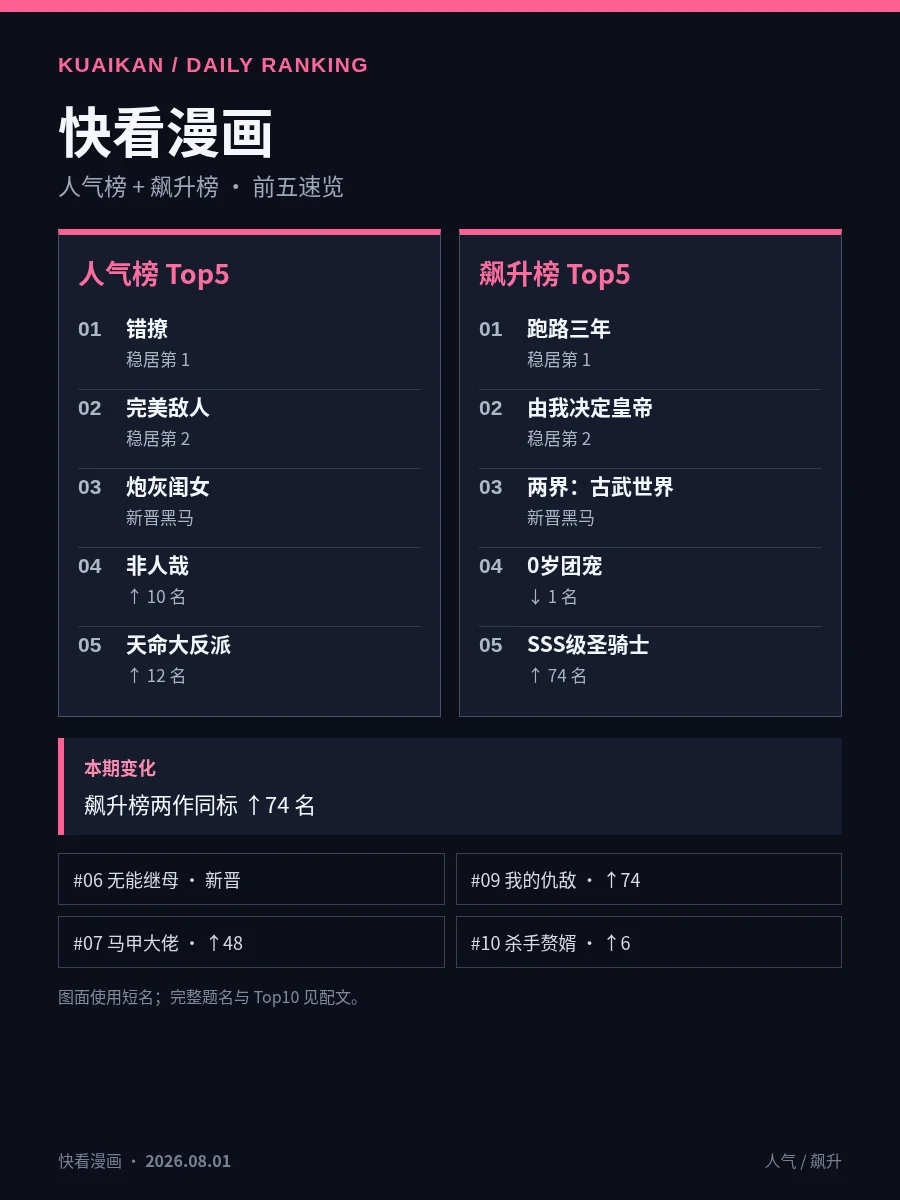Viewport: 900px width, 1200px height.
Task: Click the 快看漫画 main title
Action: 166,133
